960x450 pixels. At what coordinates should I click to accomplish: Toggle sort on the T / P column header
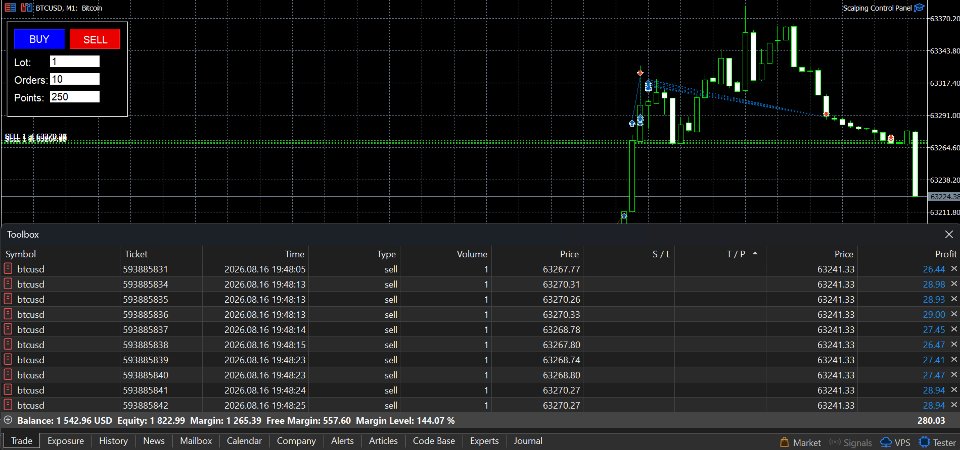click(x=736, y=254)
